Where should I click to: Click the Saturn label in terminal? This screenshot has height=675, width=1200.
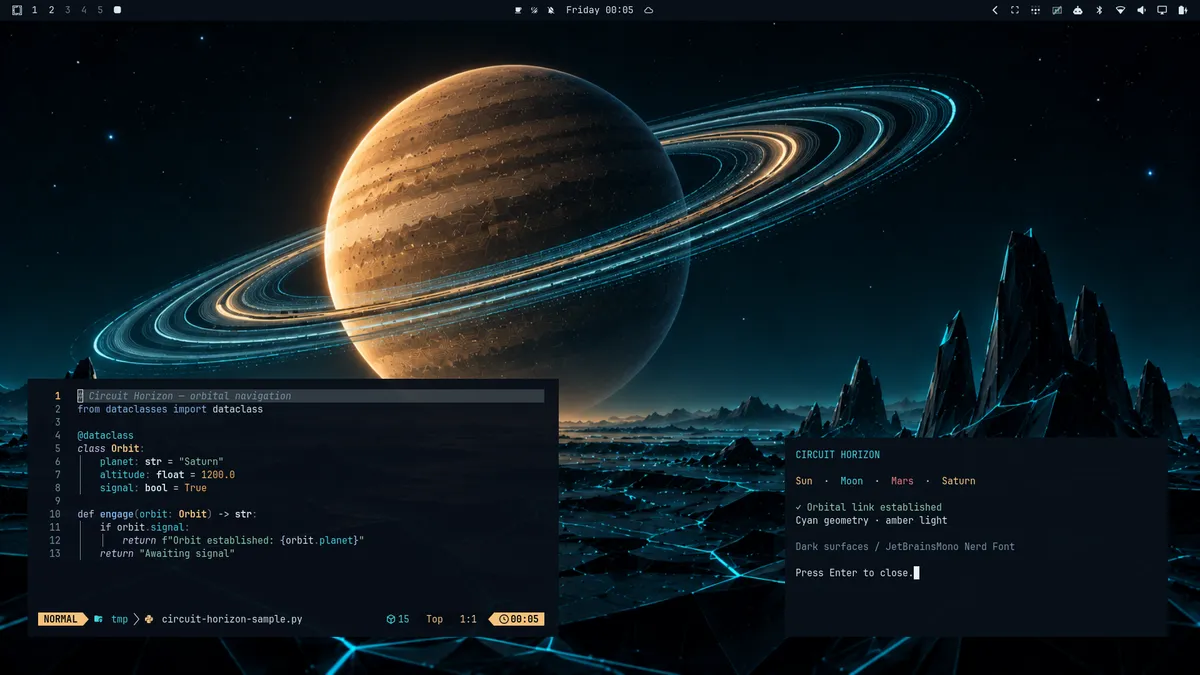[x=958, y=481]
